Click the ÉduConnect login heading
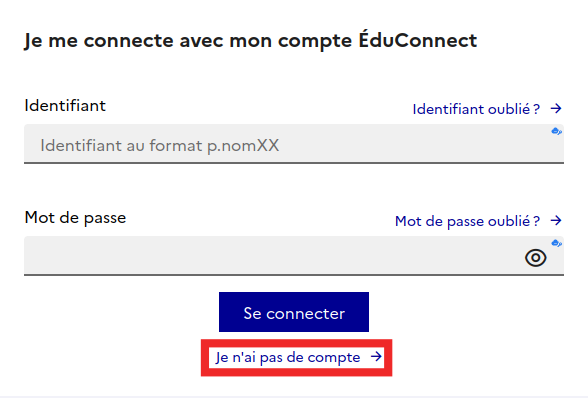The image size is (588, 398). pyautogui.click(x=250, y=41)
